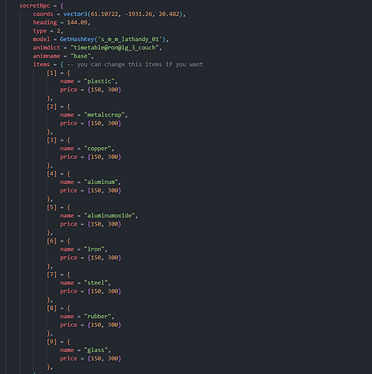This screenshot has height=374, width=372.
Task: Click the "aluminum" item name string
Action: coord(101,182)
